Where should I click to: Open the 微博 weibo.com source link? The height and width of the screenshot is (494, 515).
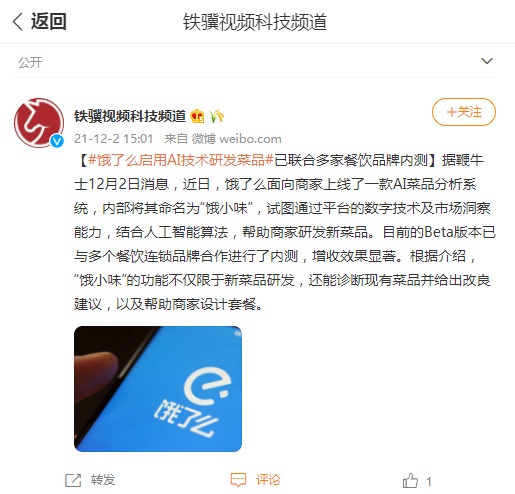click(236, 139)
